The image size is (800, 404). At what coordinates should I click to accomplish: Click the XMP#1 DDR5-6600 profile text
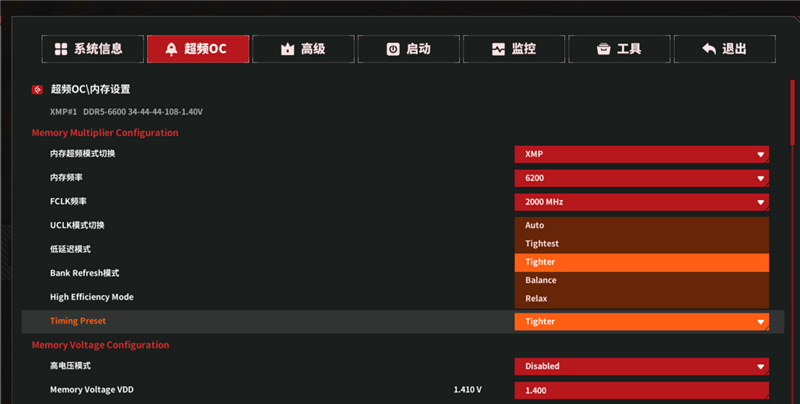126,112
